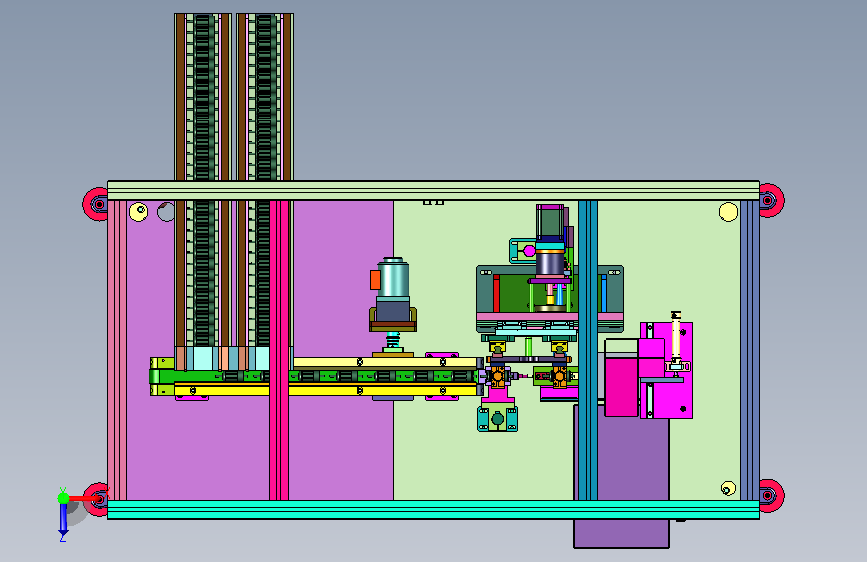The width and height of the screenshot is (867, 562).
Task: Select the magenta round knob near press
Action: (529, 251)
